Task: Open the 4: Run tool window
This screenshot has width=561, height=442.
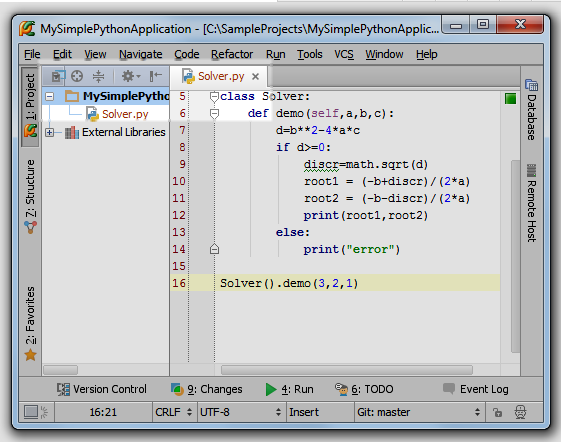Action: 290,389
